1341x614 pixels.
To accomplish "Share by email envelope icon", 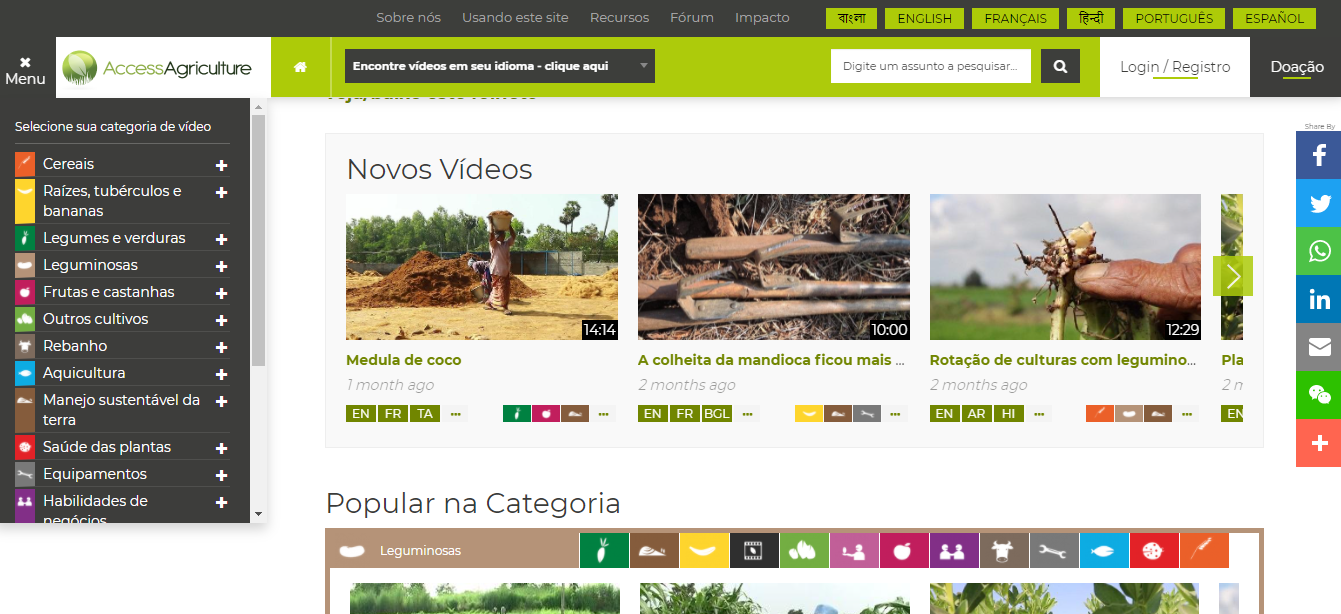I will [x=1318, y=347].
